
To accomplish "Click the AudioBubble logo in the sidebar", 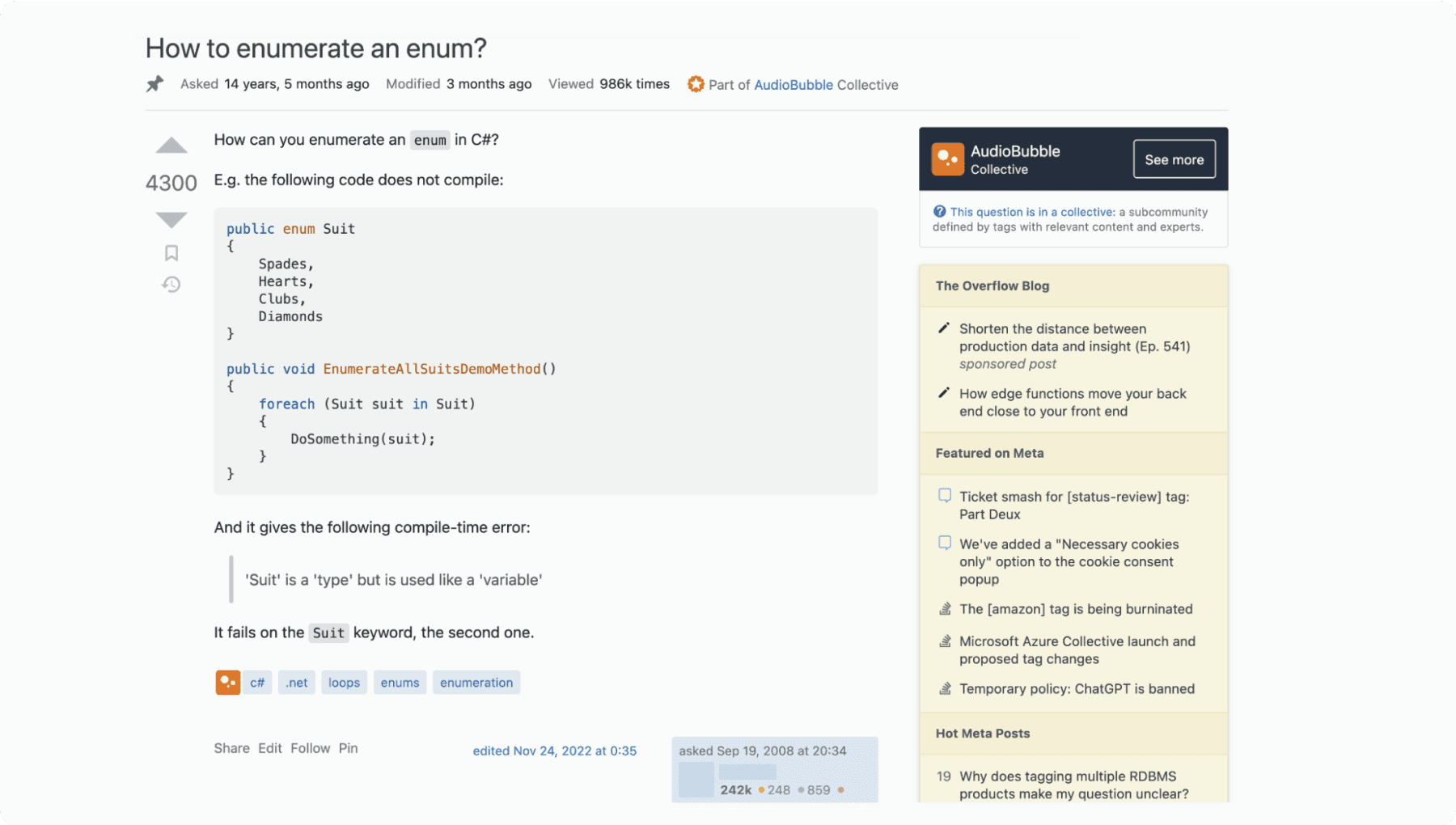I will click(x=947, y=159).
